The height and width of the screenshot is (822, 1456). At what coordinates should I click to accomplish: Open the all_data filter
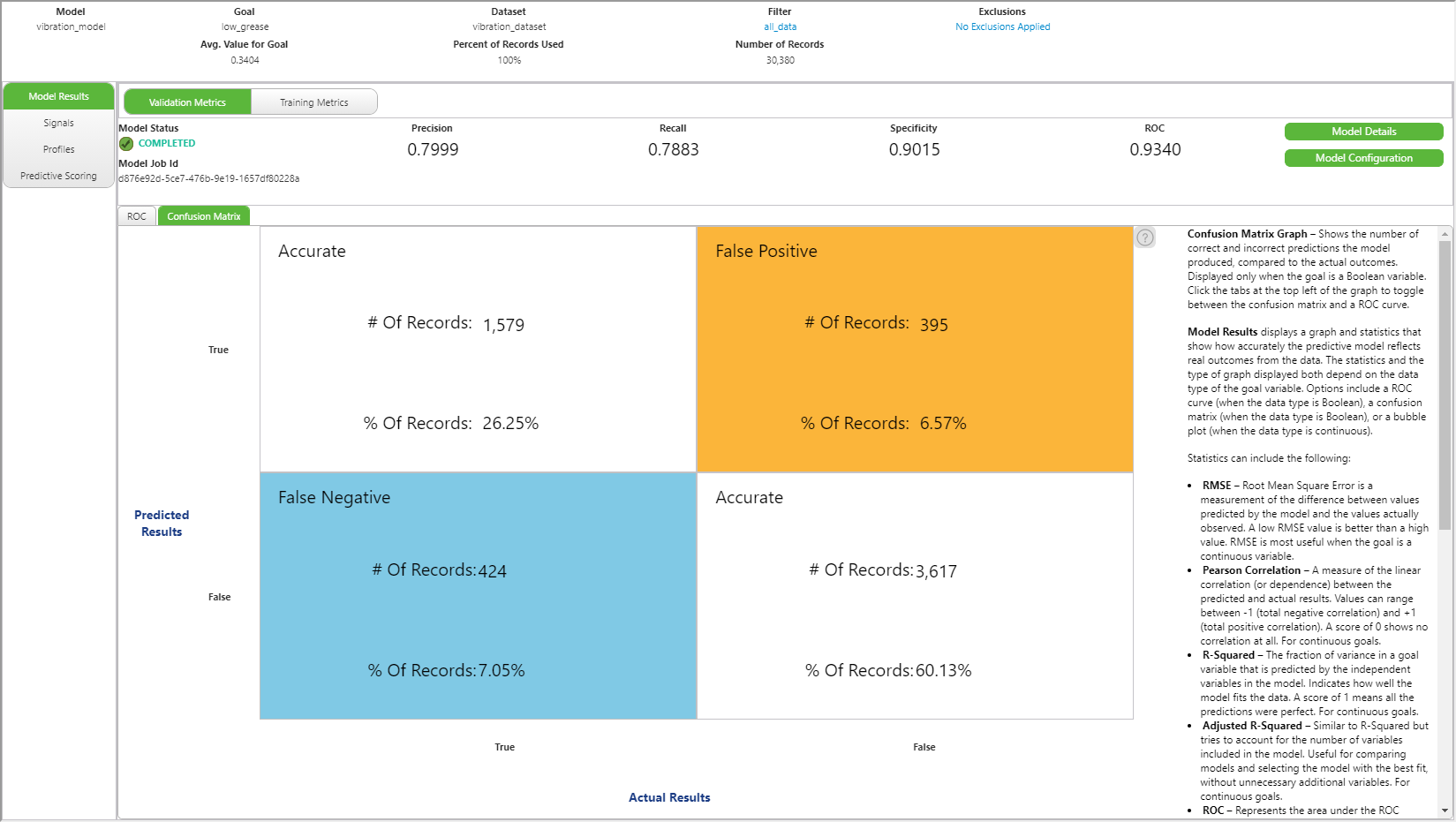tap(780, 26)
